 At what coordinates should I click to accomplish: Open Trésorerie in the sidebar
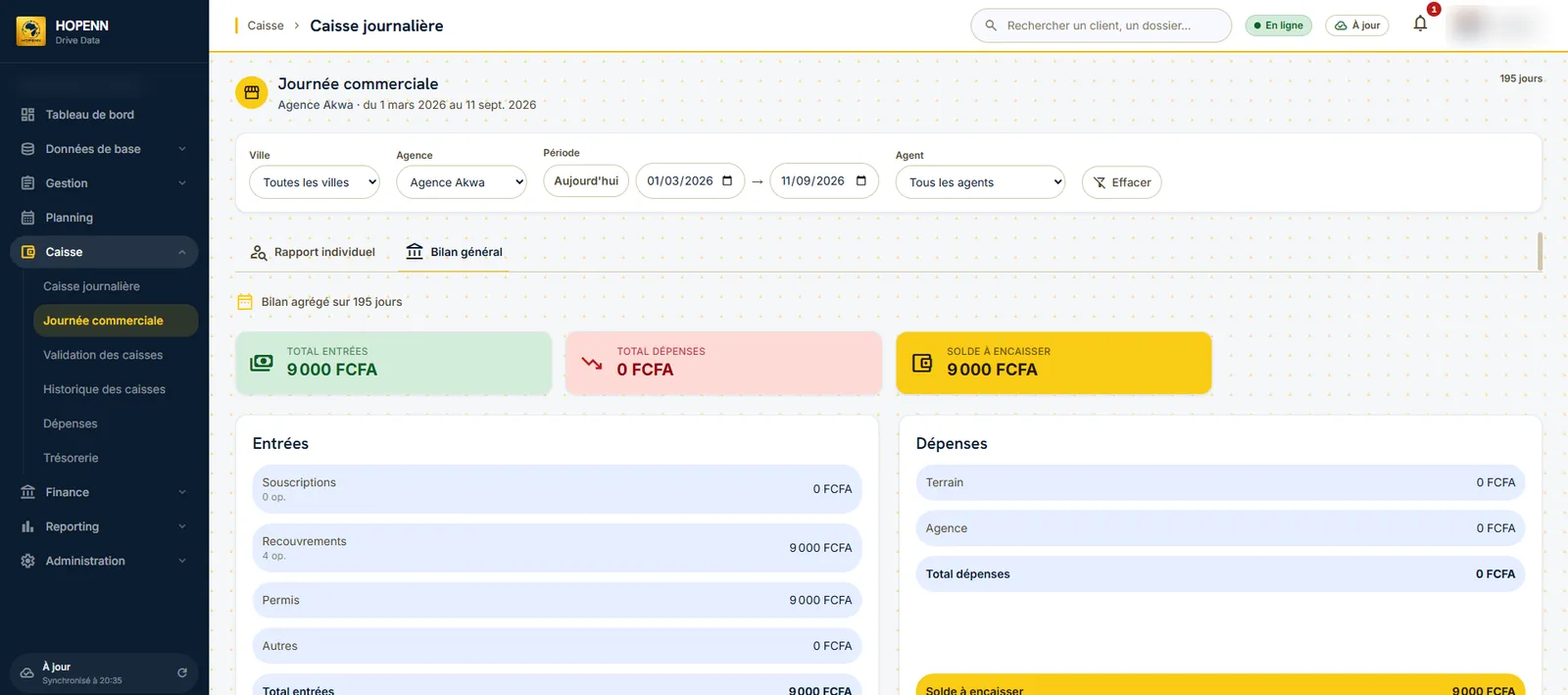point(116,458)
